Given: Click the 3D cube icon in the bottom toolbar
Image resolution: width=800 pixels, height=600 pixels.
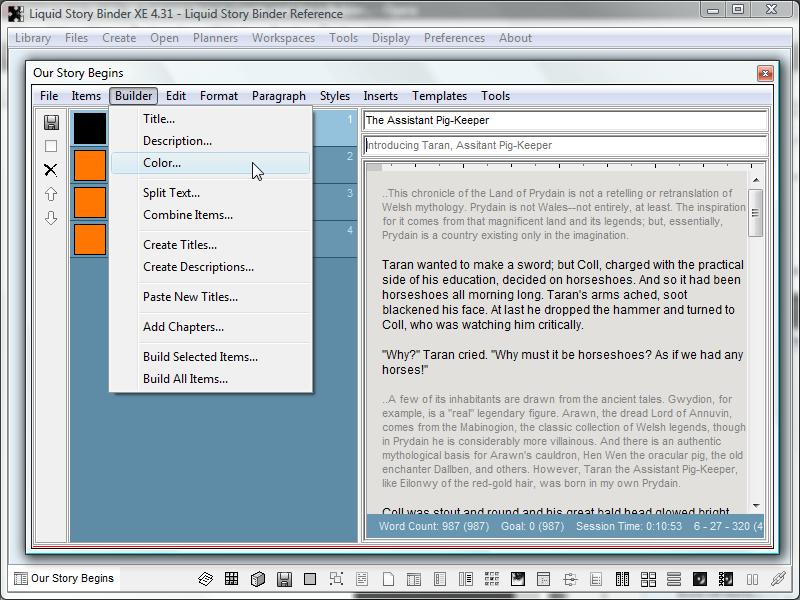Looking at the screenshot, I should [257, 579].
